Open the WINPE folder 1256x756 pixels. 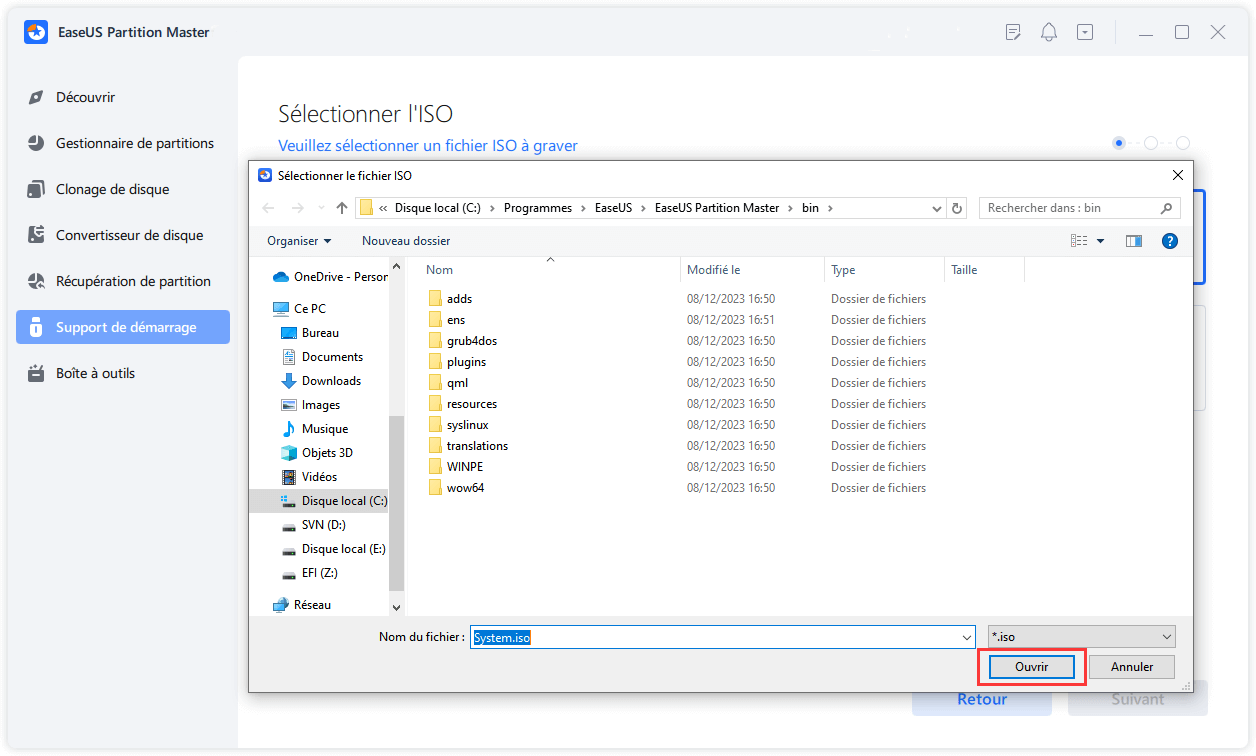coord(465,467)
